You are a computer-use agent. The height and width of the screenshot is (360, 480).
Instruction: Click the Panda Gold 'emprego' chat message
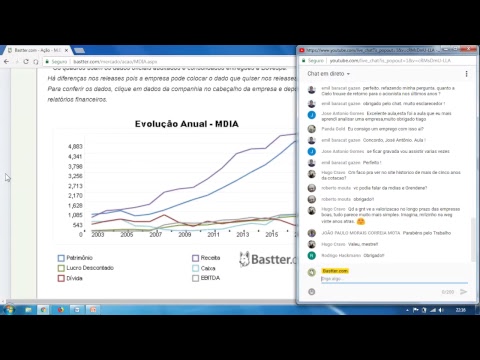pos(385,129)
